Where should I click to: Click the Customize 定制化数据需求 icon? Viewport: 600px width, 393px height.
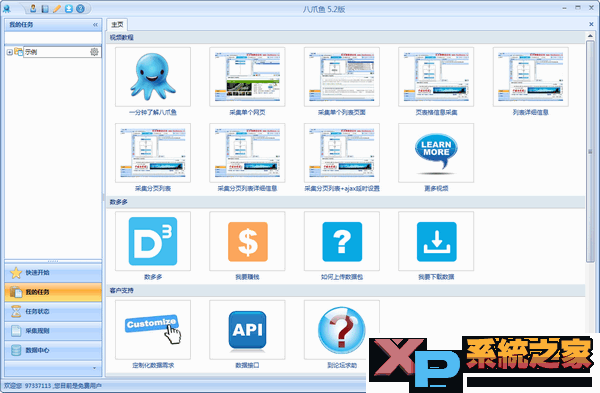pyautogui.click(x=153, y=329)
